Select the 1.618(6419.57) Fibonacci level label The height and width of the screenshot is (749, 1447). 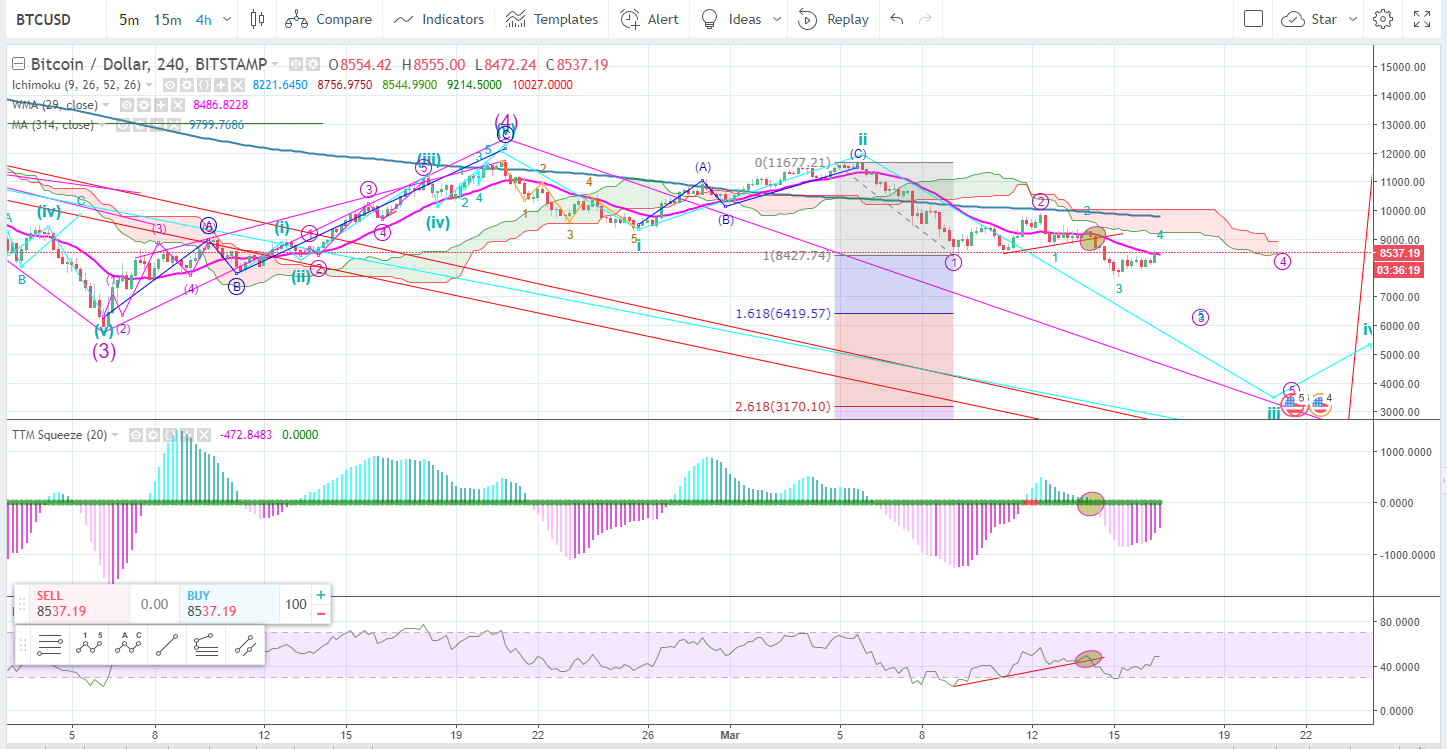point(783,313)
